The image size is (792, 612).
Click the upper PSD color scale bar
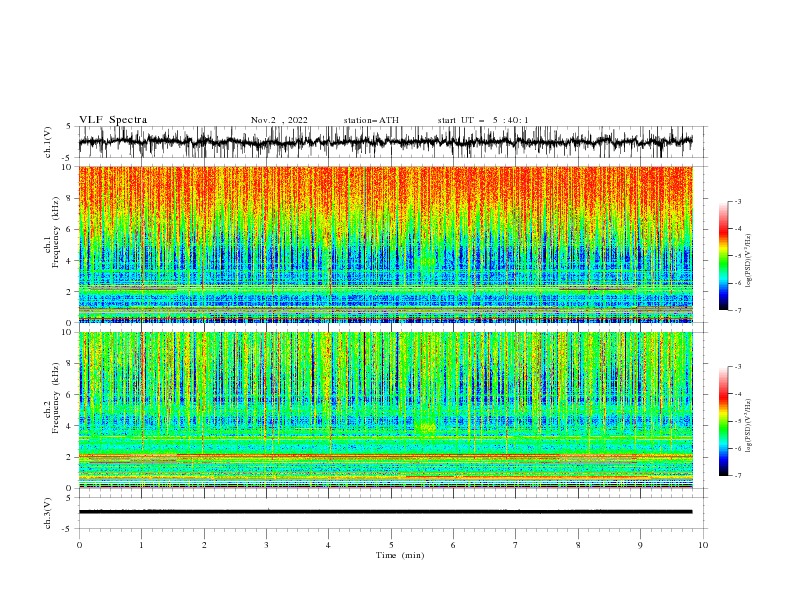[x=723, y=256]
